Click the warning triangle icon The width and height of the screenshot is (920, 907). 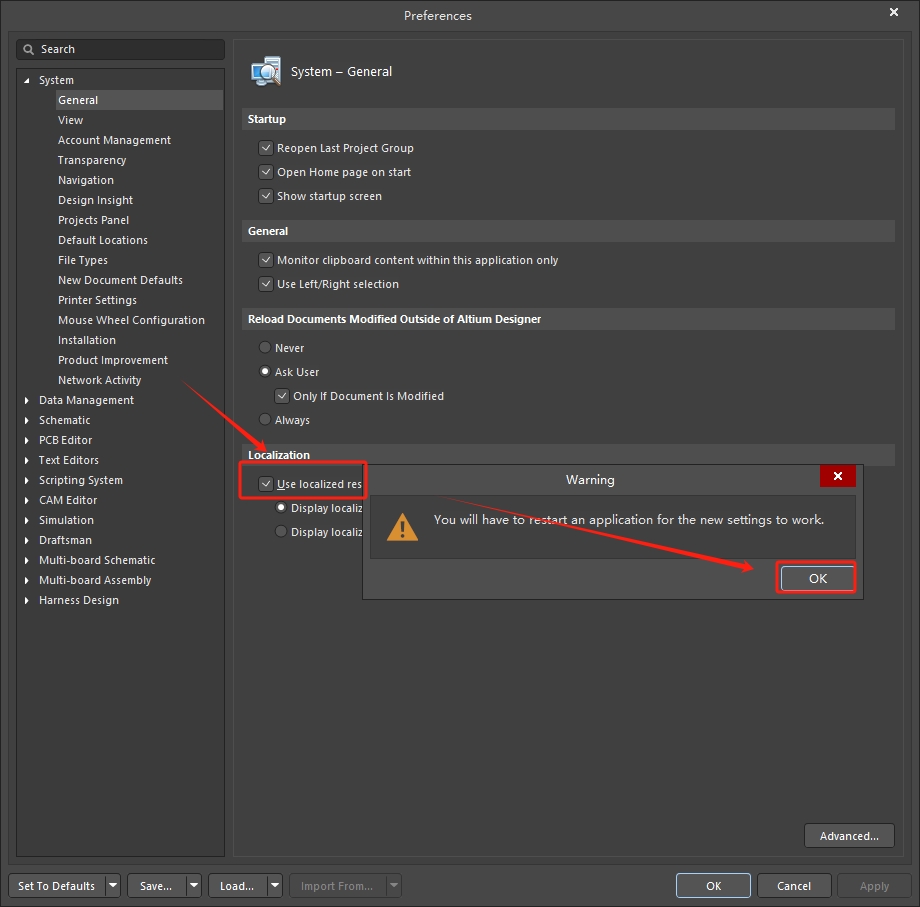coord(402,527)
